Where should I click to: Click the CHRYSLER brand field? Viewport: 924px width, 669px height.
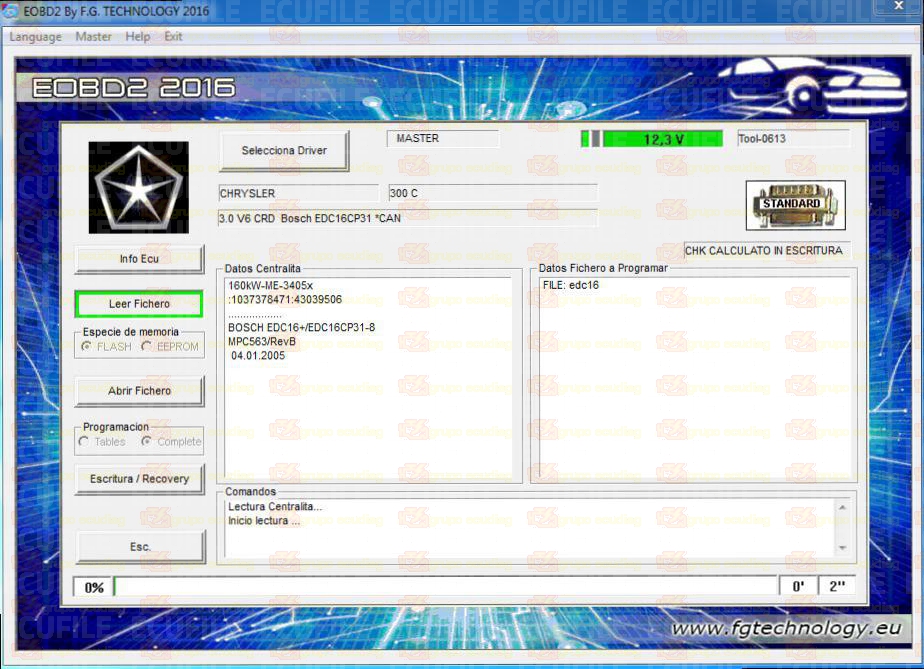pos(298,193)
